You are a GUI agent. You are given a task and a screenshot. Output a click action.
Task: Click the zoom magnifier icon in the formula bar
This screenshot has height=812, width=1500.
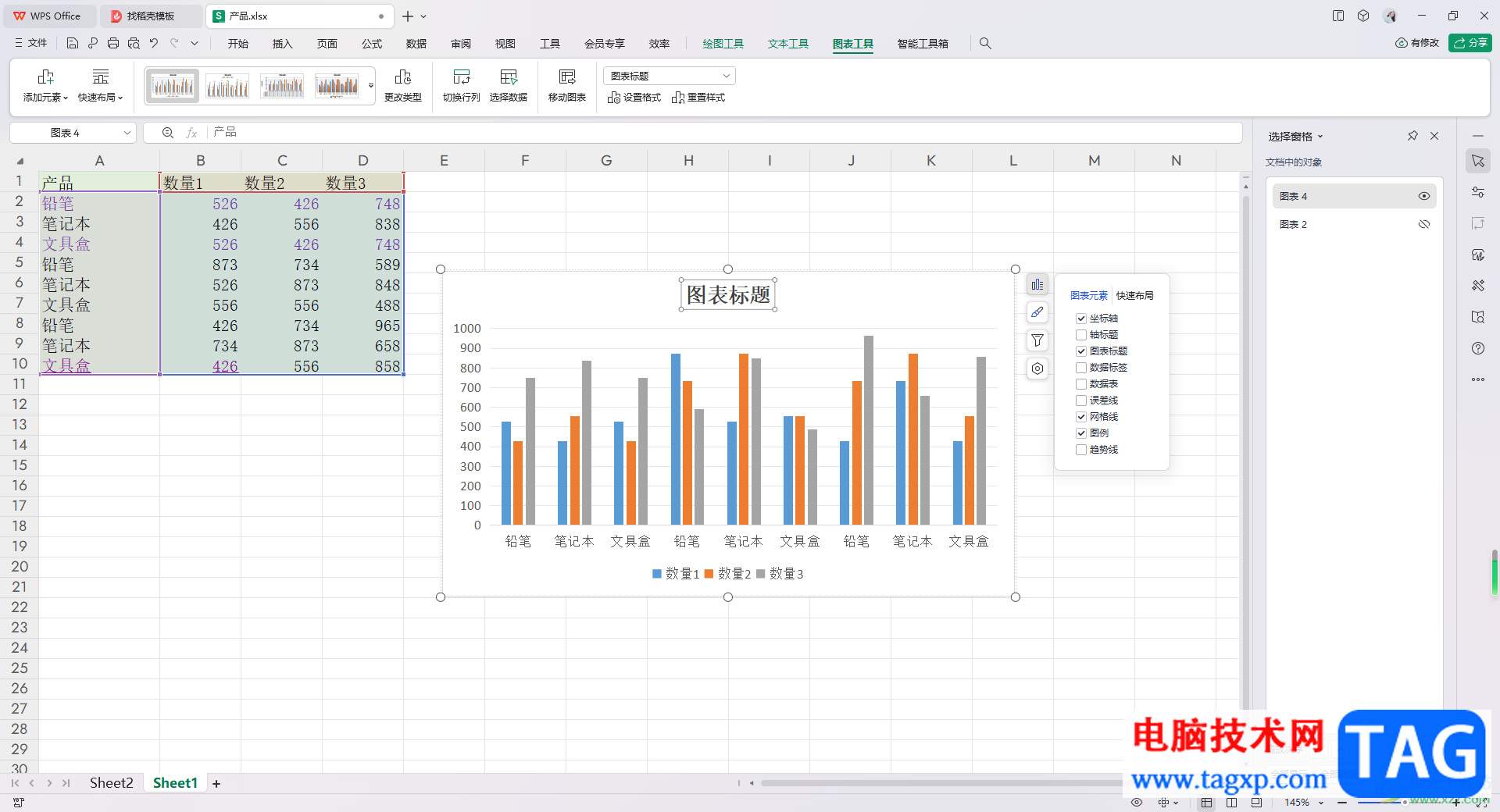(x=167, y=133)
